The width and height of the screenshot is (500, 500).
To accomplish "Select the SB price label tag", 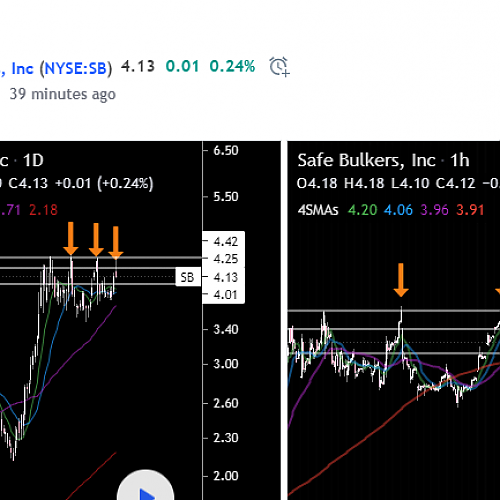I will (x=188, y=277).
